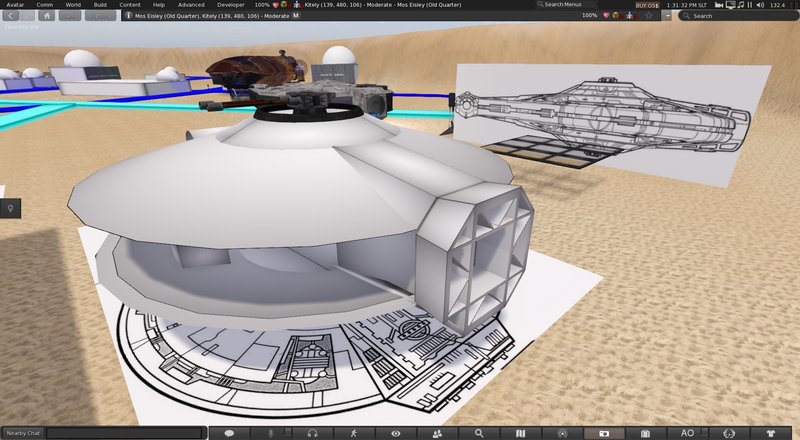Open Mini-map radar icon
This screenshot has width=800, height=440.
coord(562,433)
